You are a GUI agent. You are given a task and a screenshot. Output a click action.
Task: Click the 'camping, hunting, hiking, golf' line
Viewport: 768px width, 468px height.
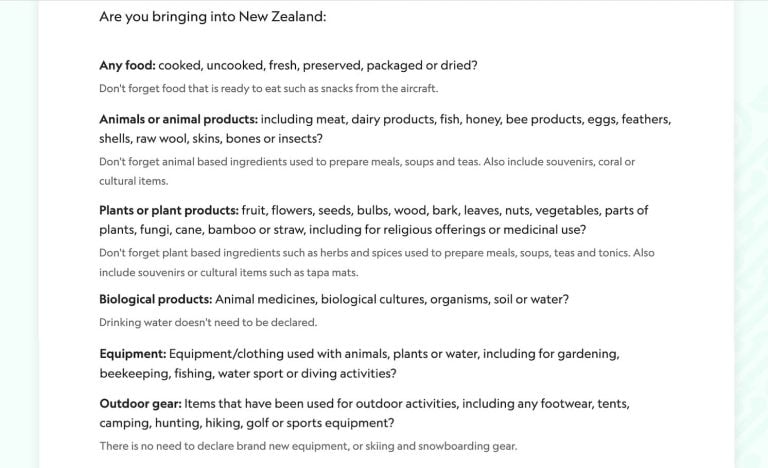pos(246,423)
